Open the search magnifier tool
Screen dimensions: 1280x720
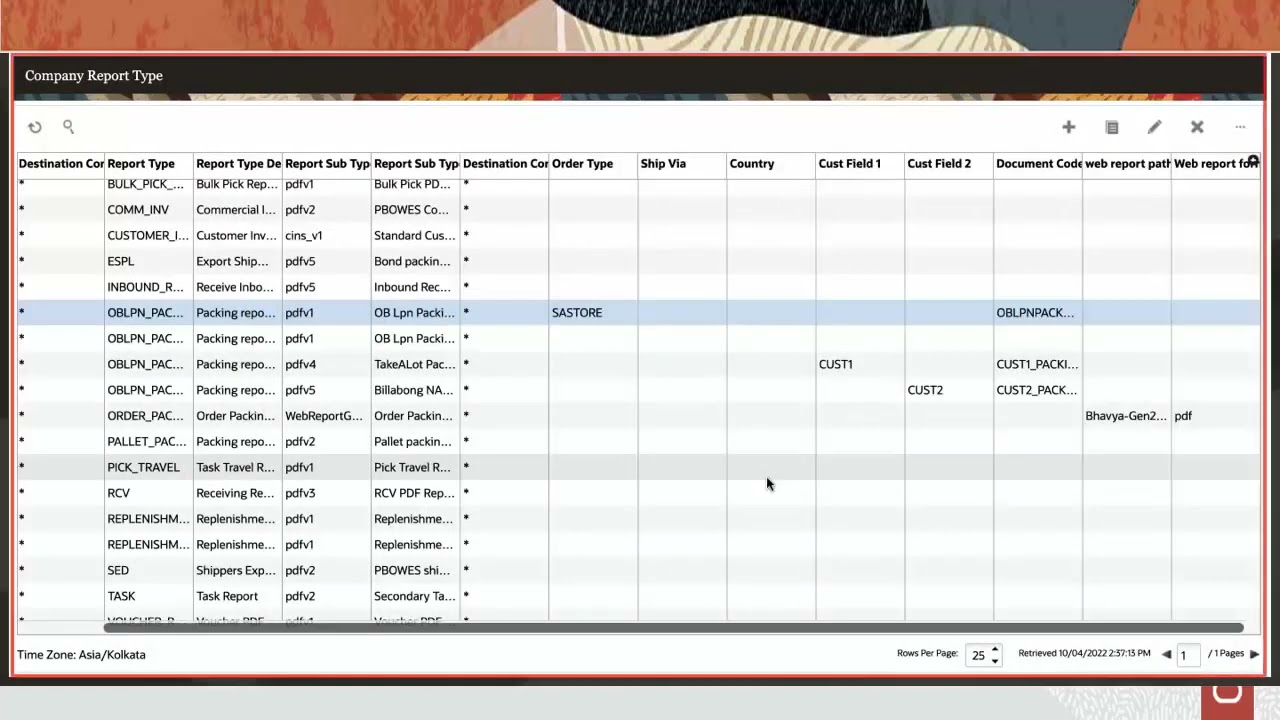(x=68, y=126)
